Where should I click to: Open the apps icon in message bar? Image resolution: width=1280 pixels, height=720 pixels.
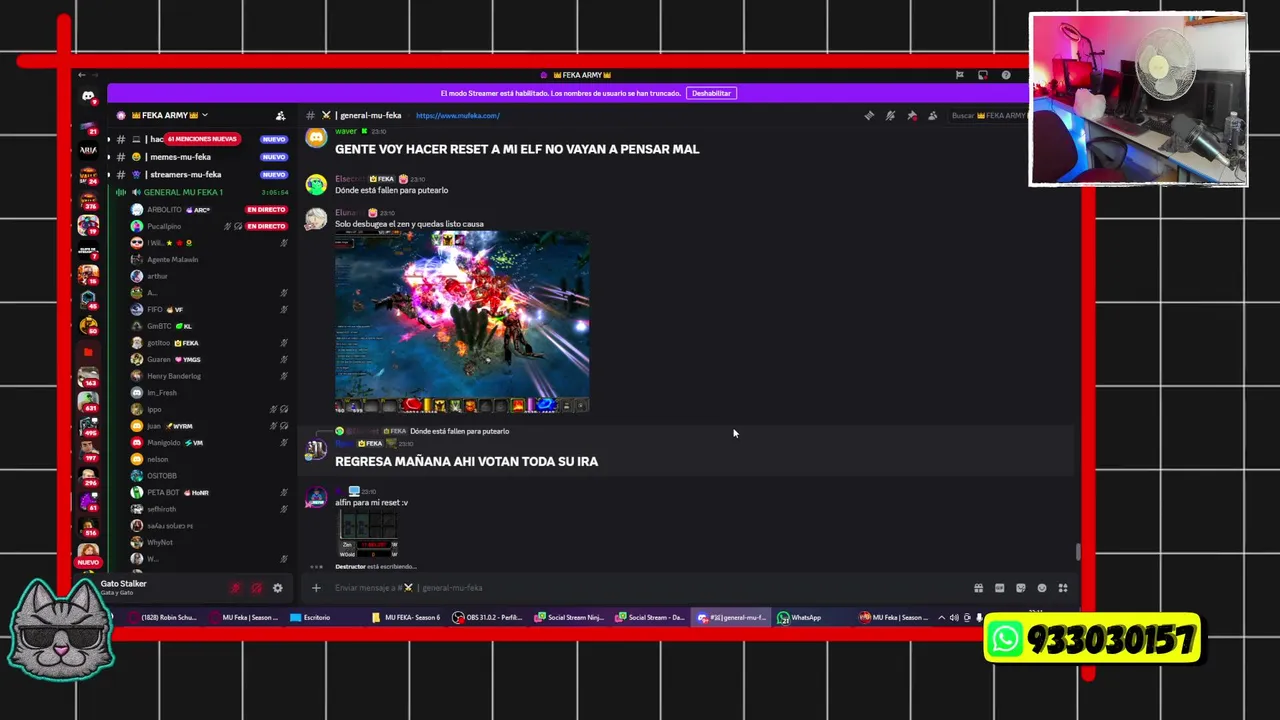[1063, 588]
